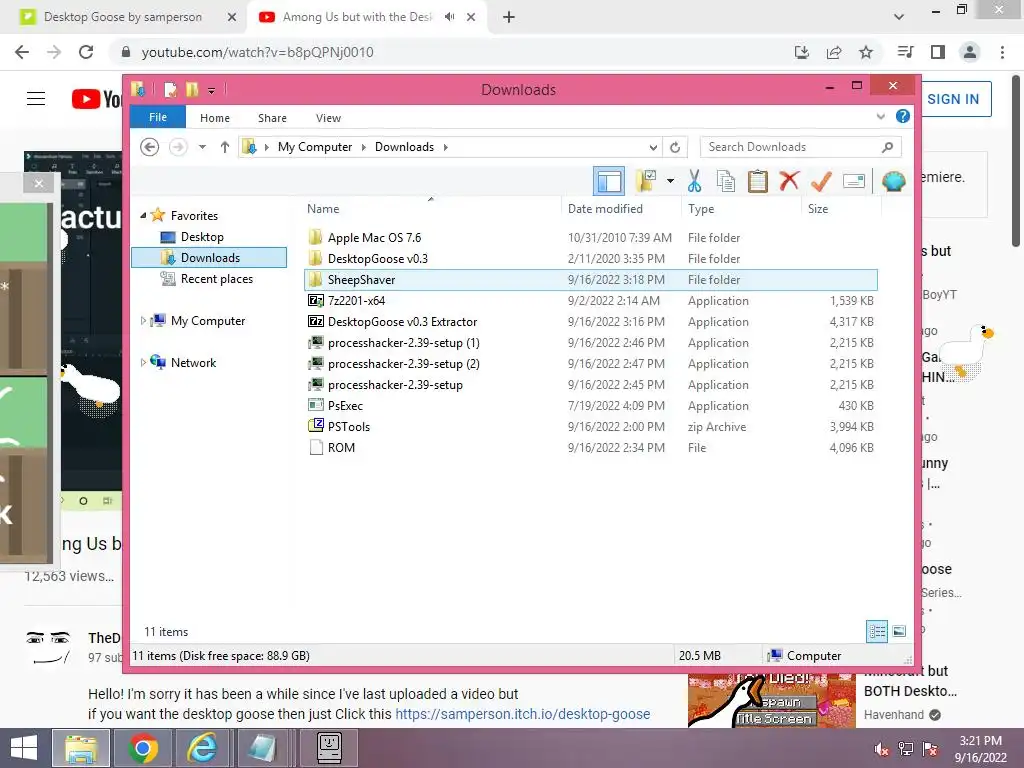
Task: Click the folder options icon in toolbar
Action: (647, 181)
